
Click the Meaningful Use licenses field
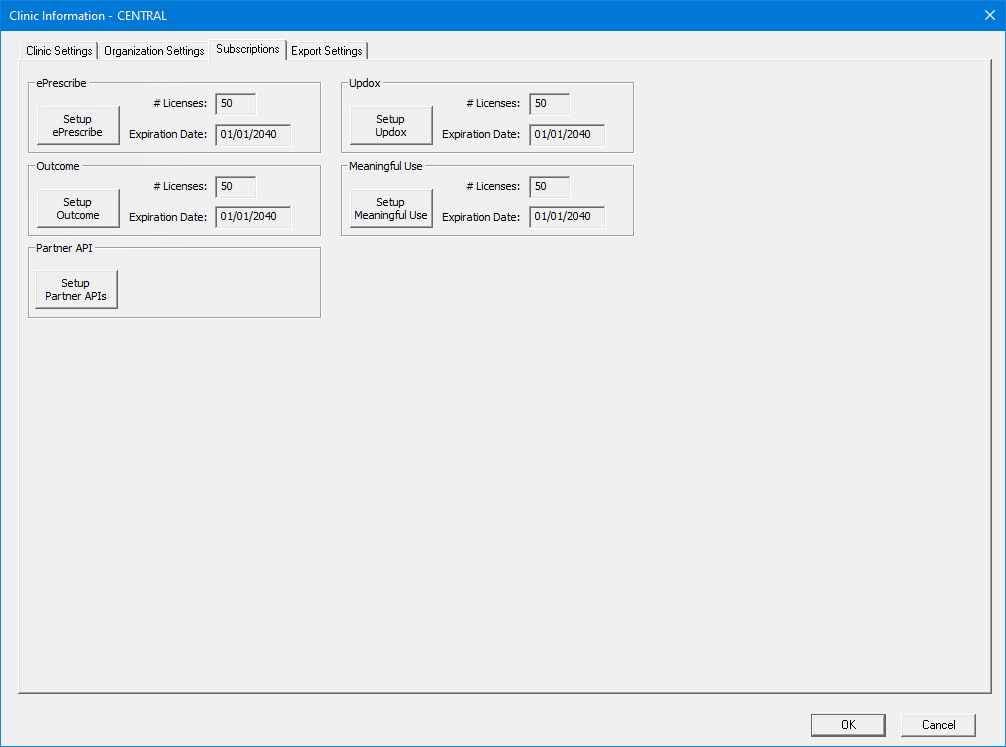[x=549, y=187]
